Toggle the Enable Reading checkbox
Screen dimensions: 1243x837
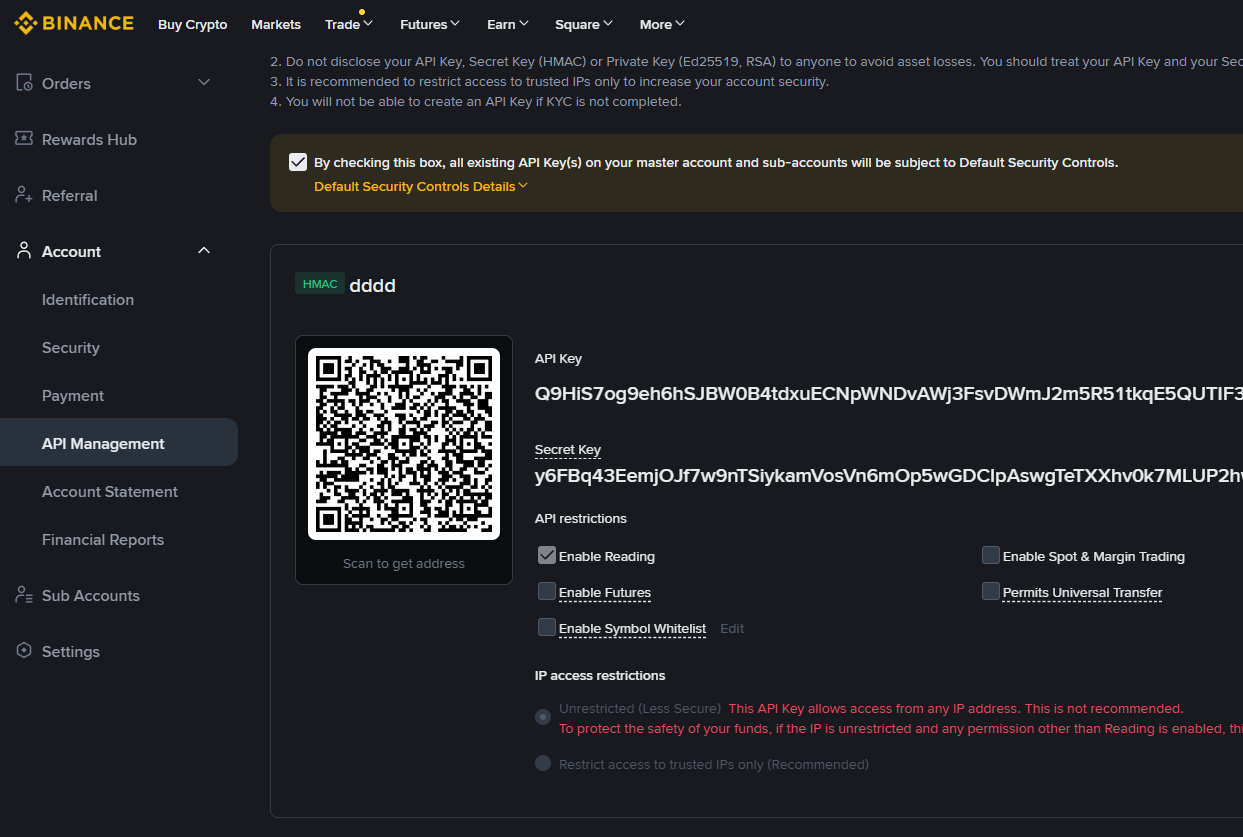point(547,556)
